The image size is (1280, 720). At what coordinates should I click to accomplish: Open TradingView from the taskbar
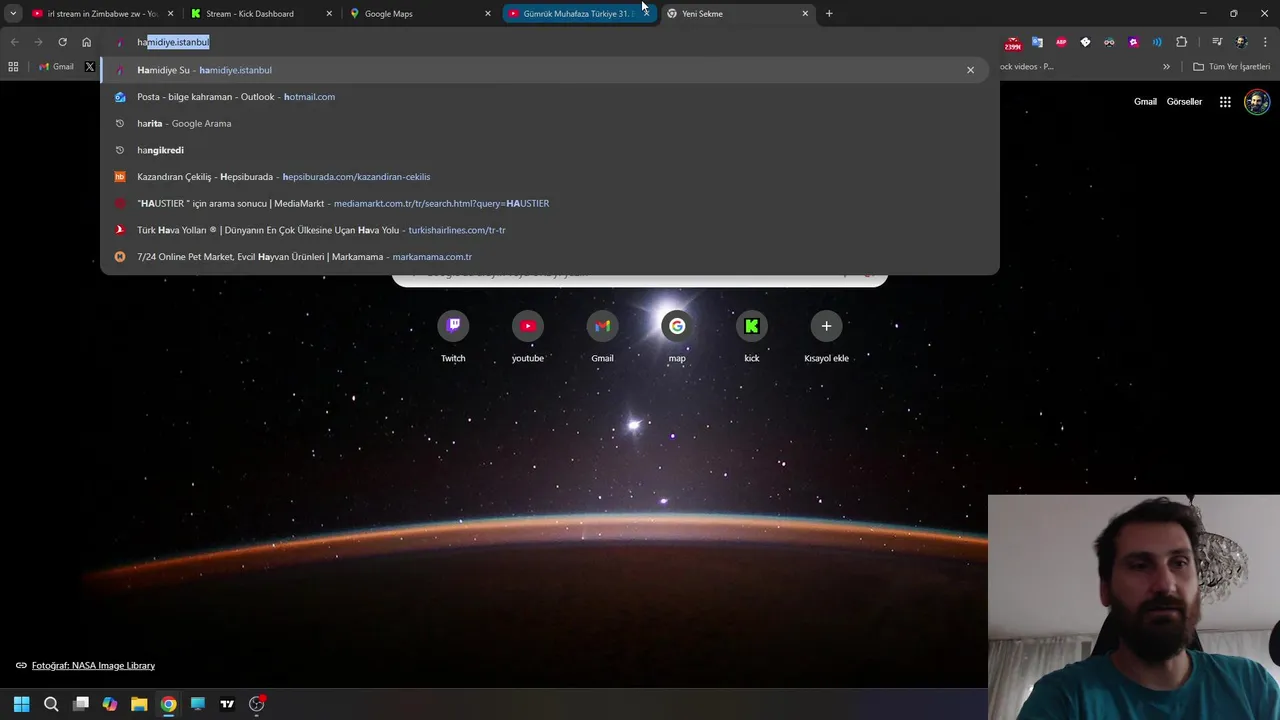pos(227,704)
